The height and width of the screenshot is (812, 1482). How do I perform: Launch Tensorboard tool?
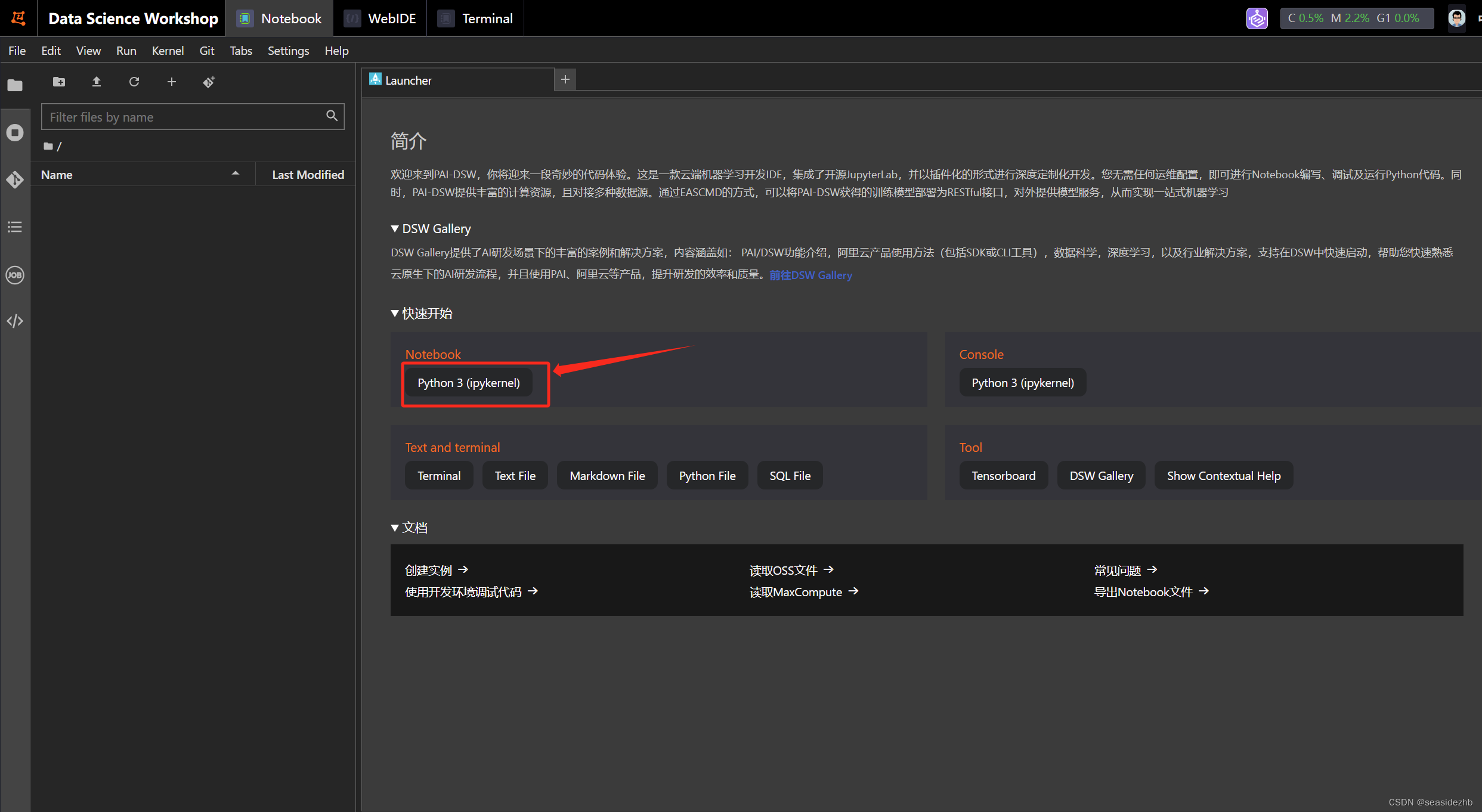(1004, 476)
